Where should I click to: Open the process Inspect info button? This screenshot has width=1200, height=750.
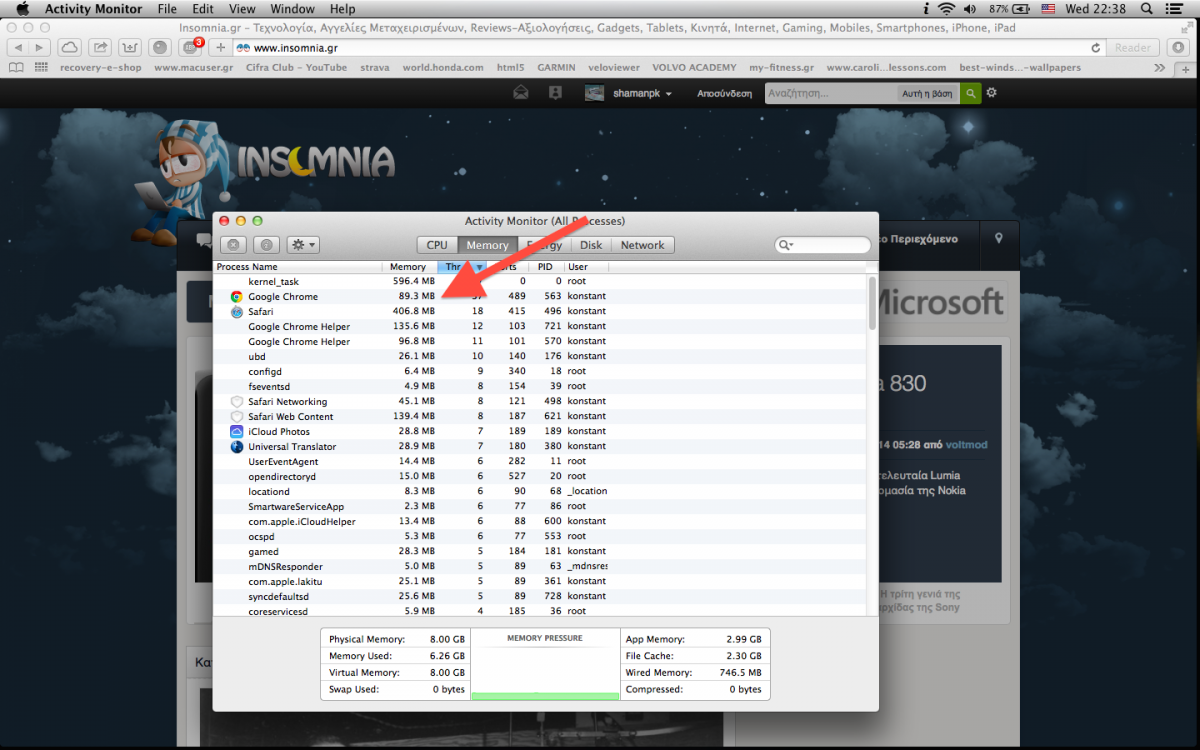pos(265,244)
